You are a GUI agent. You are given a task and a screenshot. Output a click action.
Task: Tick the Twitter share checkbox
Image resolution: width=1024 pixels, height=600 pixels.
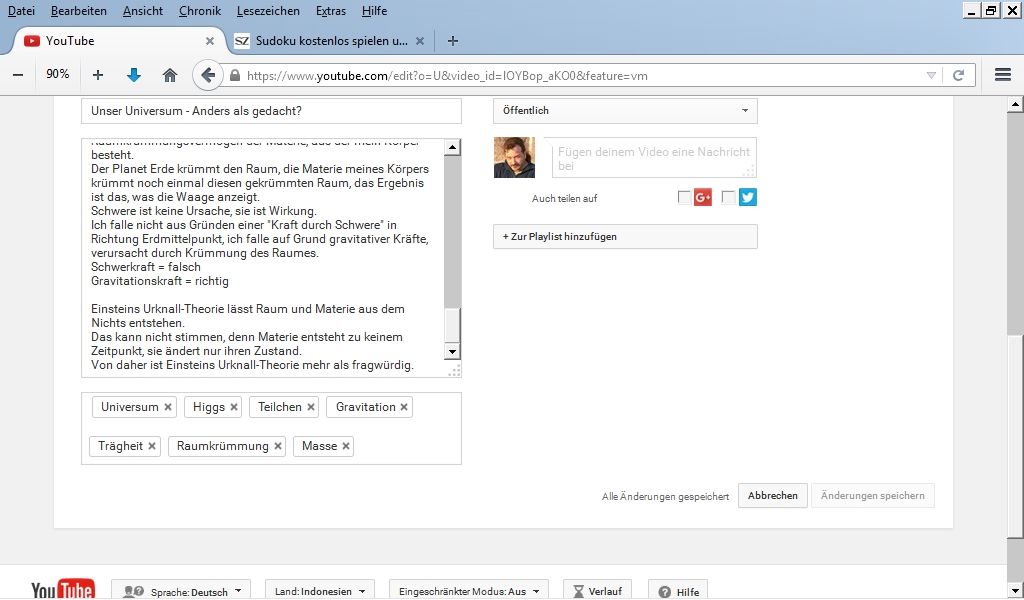click(728, 198)
